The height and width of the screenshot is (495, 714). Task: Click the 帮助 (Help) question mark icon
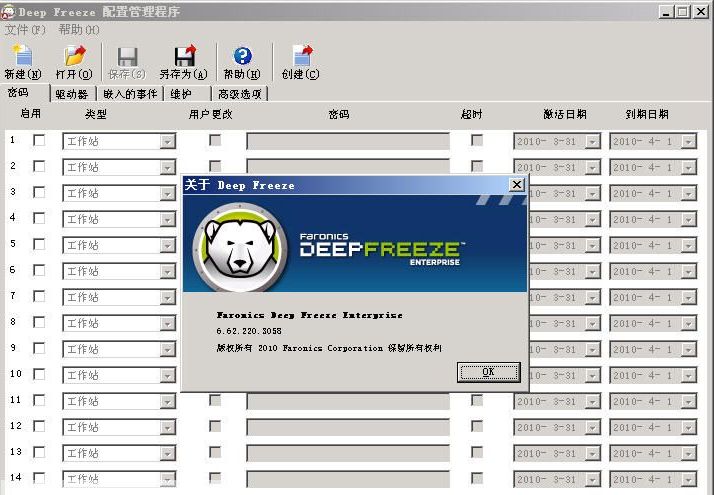242,56
